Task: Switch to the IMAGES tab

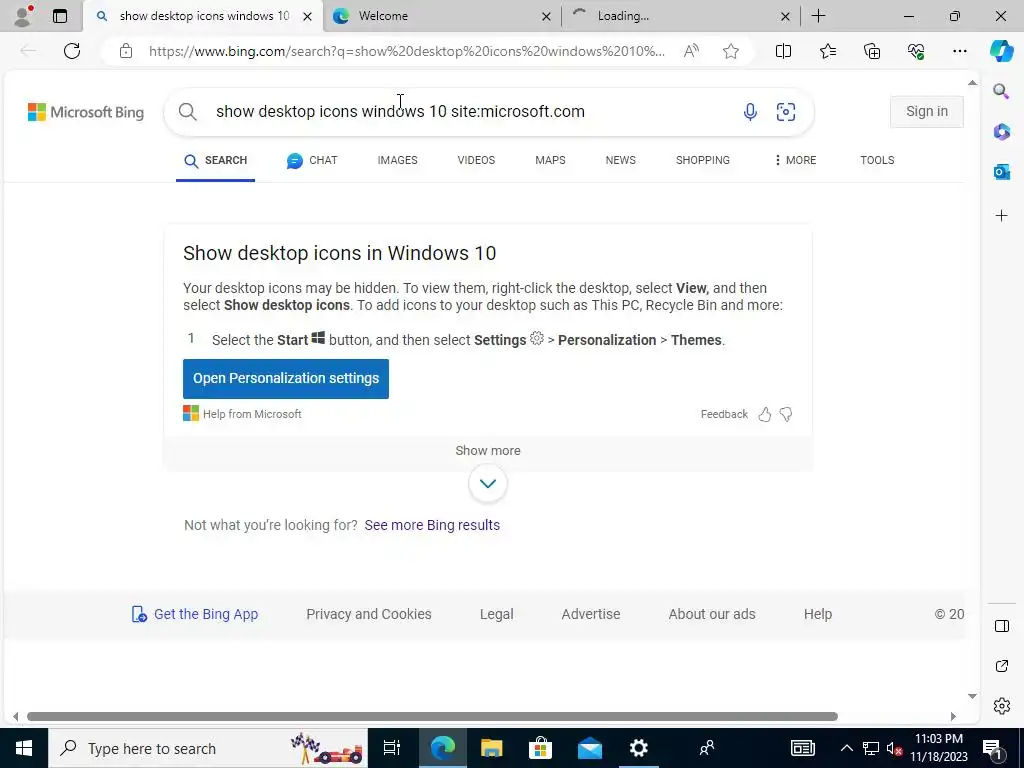Action: [397, 160]
